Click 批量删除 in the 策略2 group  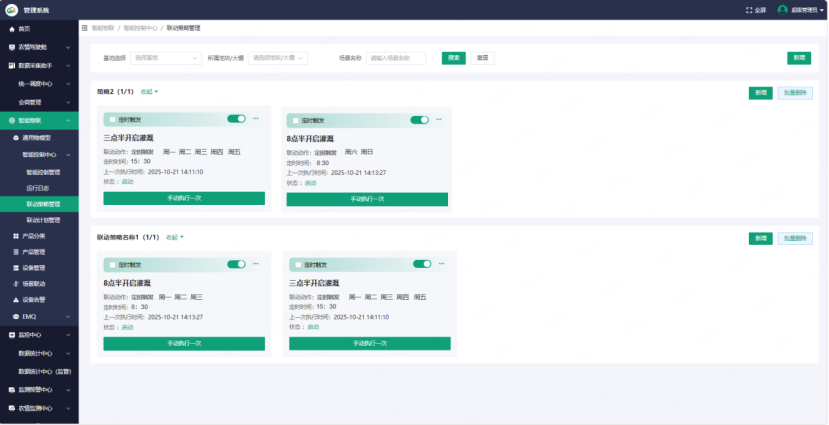point(795,93)
